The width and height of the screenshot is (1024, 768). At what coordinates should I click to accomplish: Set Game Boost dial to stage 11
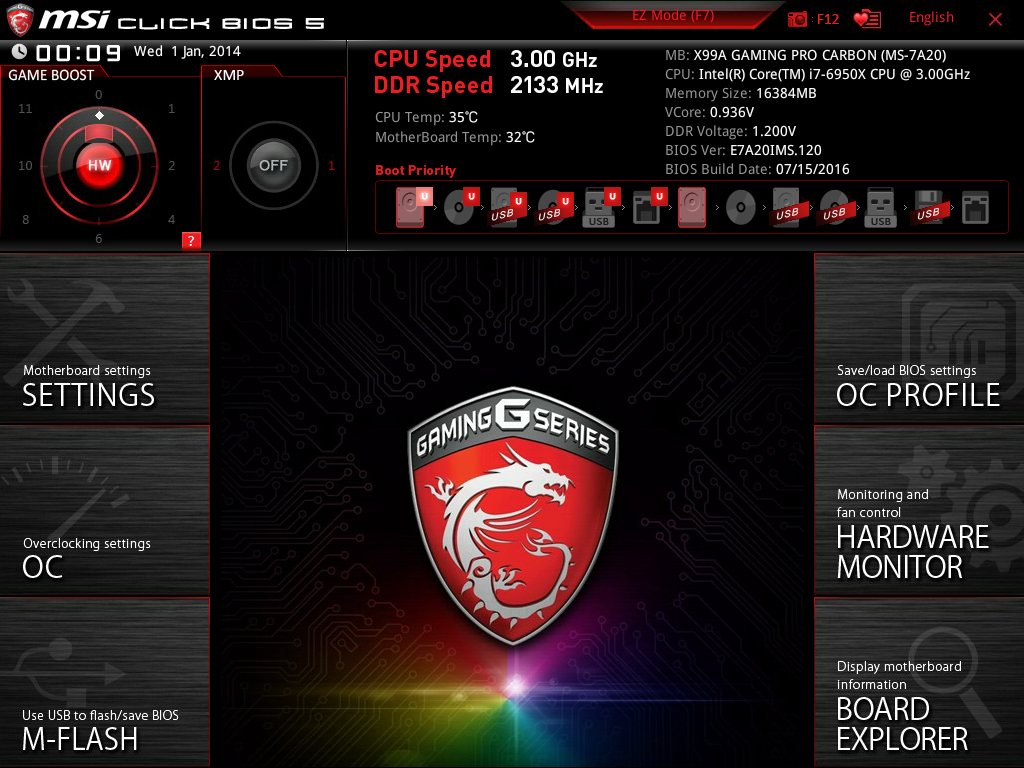click(25, 108)
